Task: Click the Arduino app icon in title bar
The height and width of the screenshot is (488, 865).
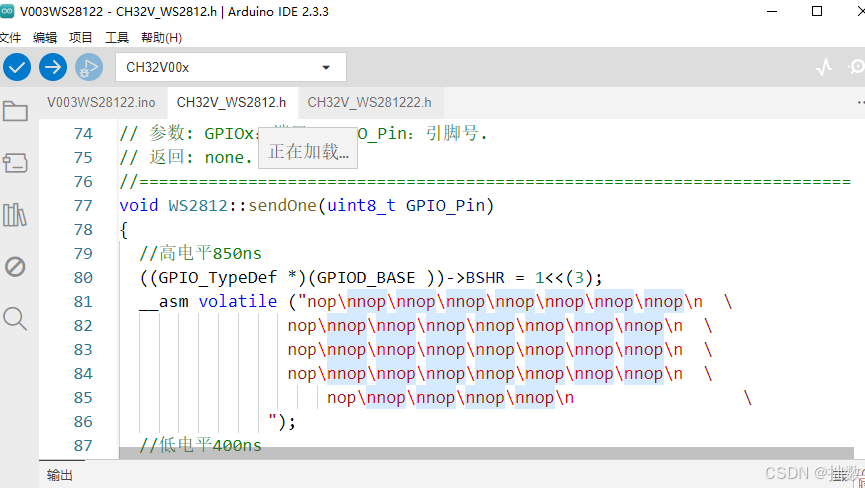Action: (x=7, y=11)
